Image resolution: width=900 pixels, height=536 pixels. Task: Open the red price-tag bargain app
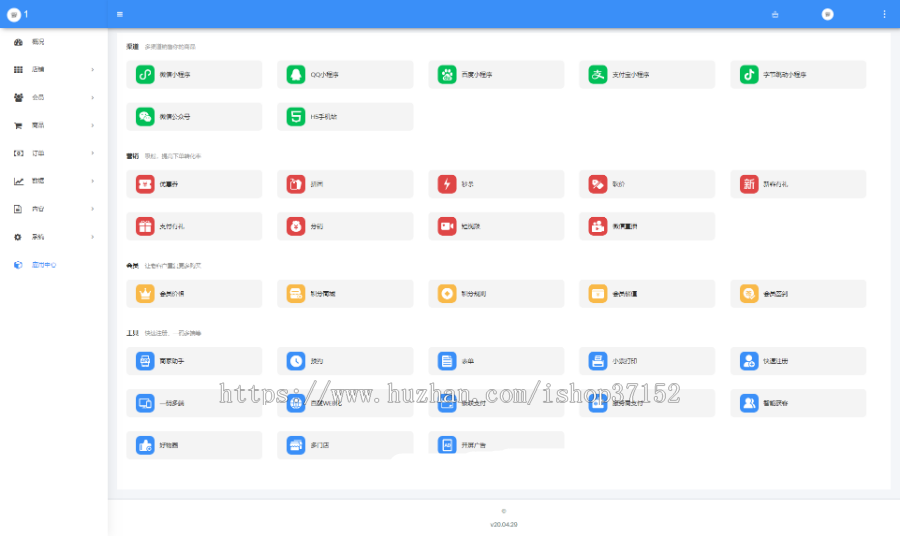click(647, 184)
